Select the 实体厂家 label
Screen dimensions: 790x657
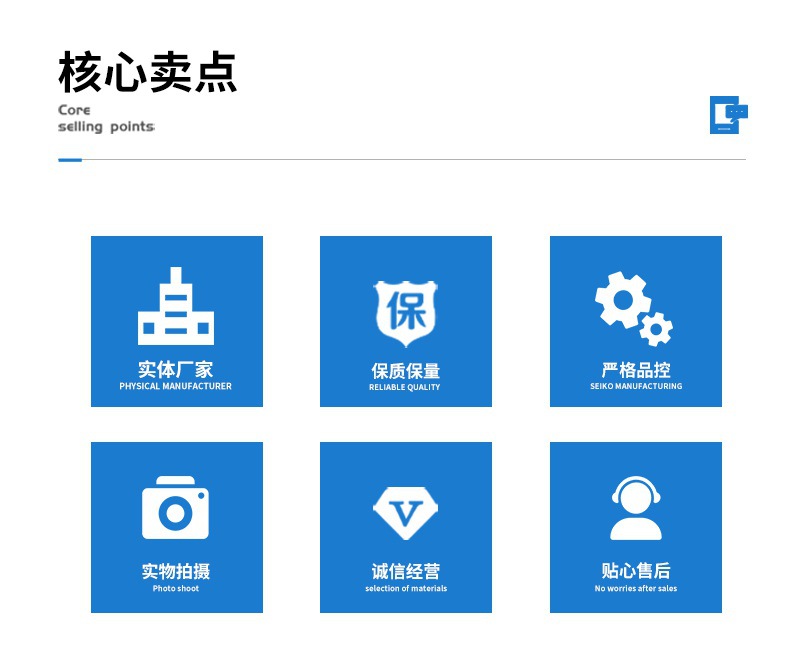175,370
